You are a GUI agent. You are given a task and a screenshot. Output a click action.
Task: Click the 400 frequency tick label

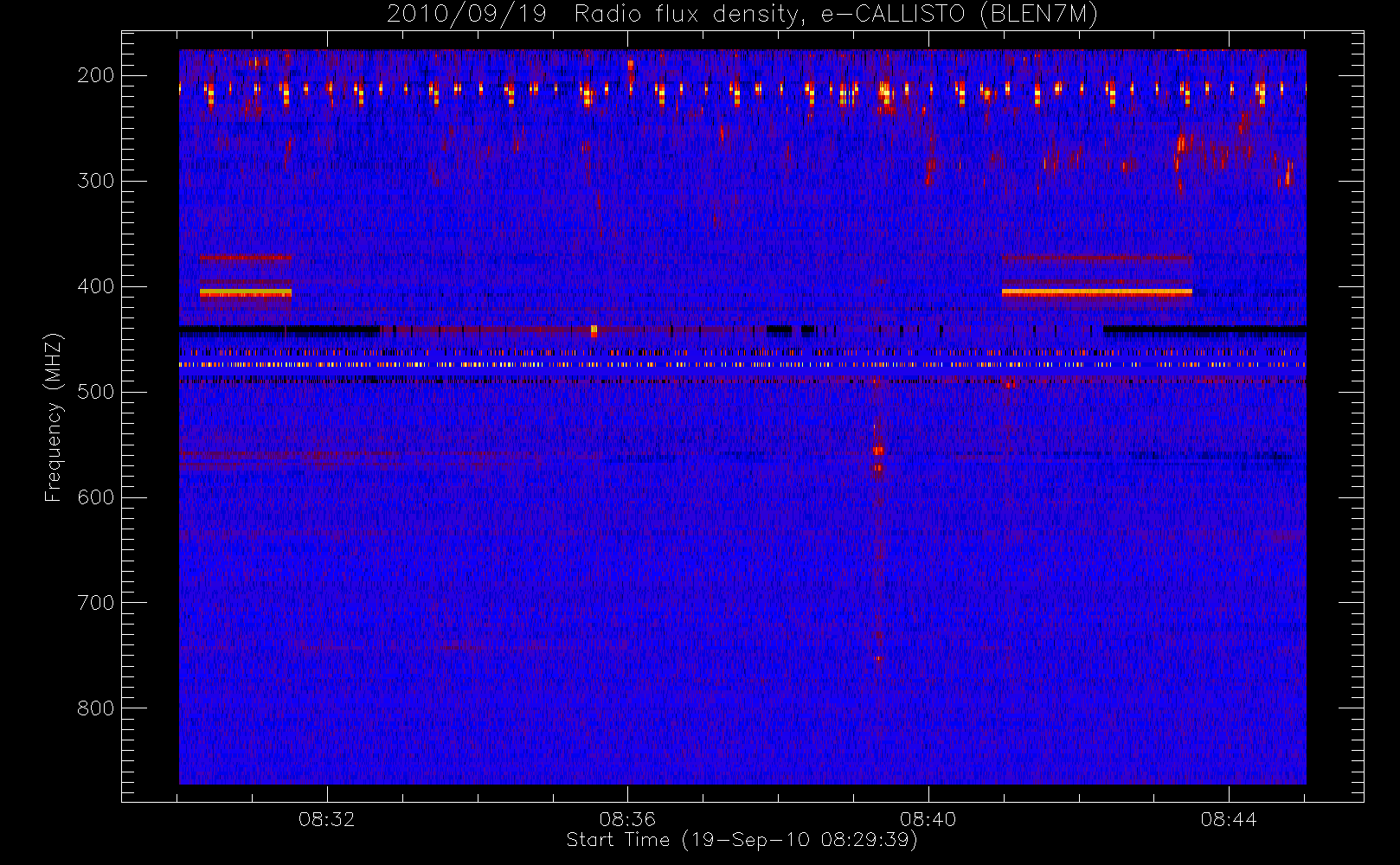pyautogui.click(x=95, y=286)
